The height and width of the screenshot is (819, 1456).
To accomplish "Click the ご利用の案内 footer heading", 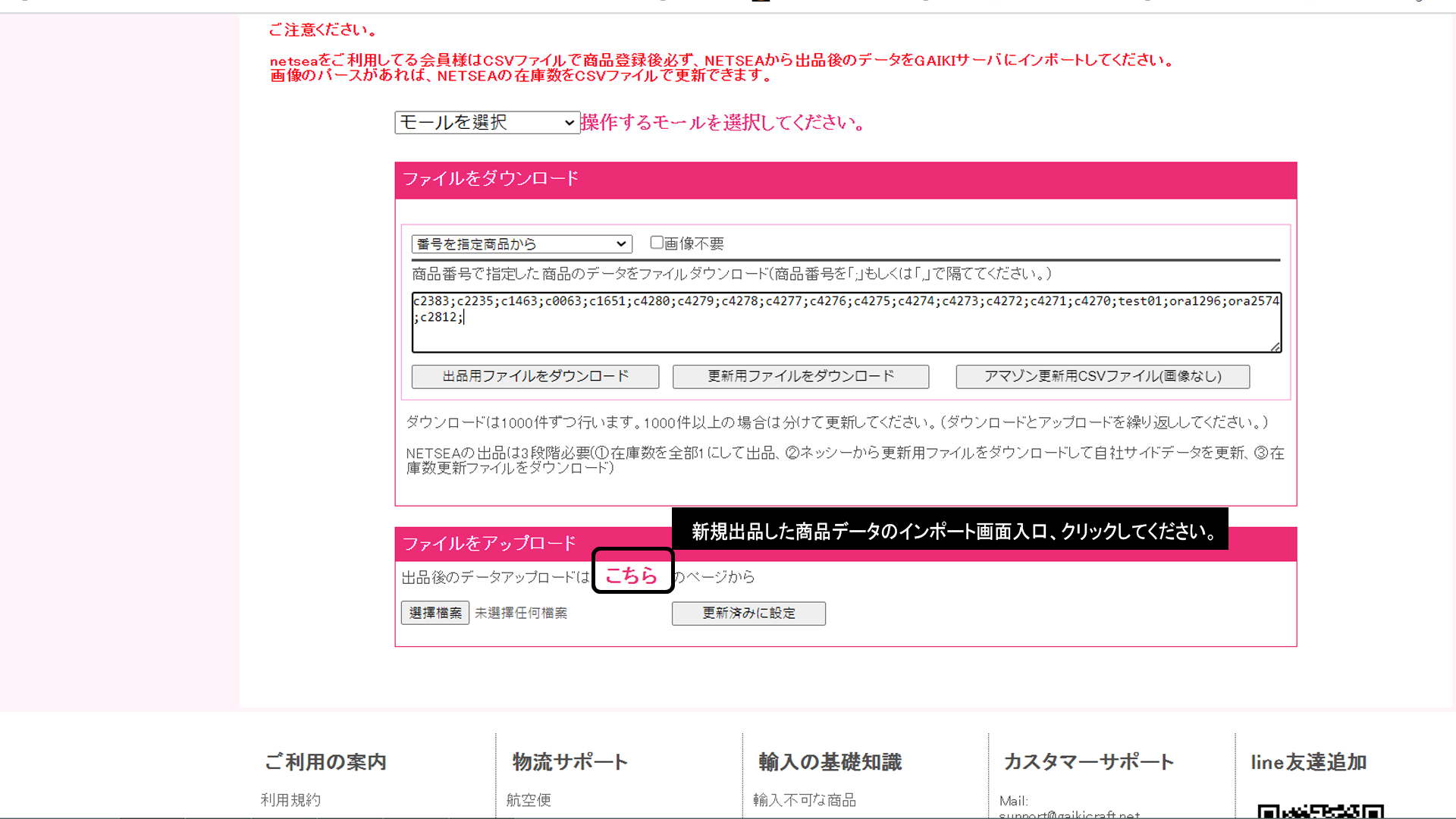I will point(325,762).
